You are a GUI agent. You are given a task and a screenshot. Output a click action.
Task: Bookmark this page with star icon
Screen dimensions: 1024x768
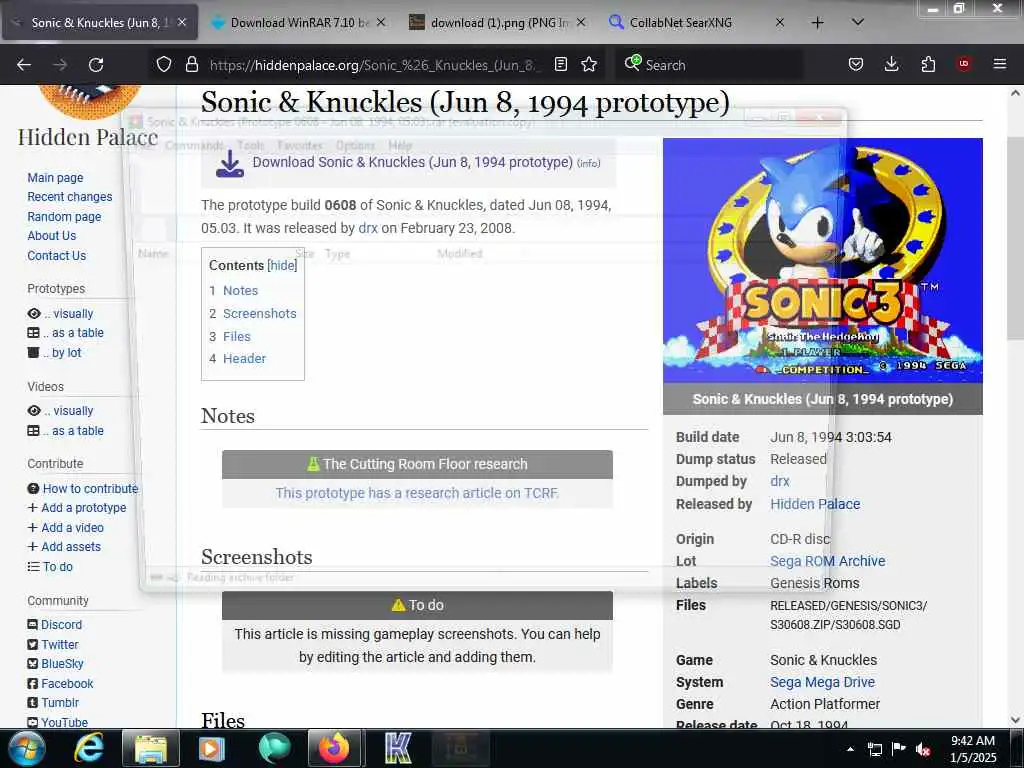[x=589, y=65]
